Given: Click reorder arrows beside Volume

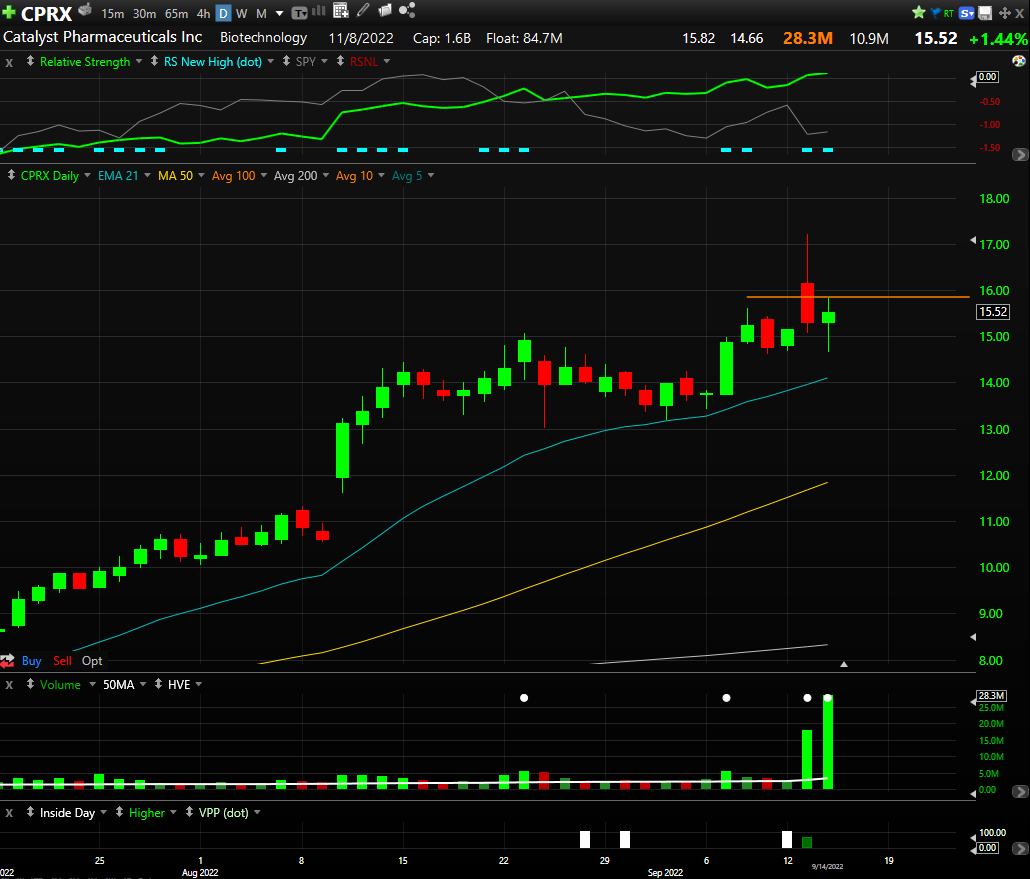Looking at the screenshot, I should (30, 684).
